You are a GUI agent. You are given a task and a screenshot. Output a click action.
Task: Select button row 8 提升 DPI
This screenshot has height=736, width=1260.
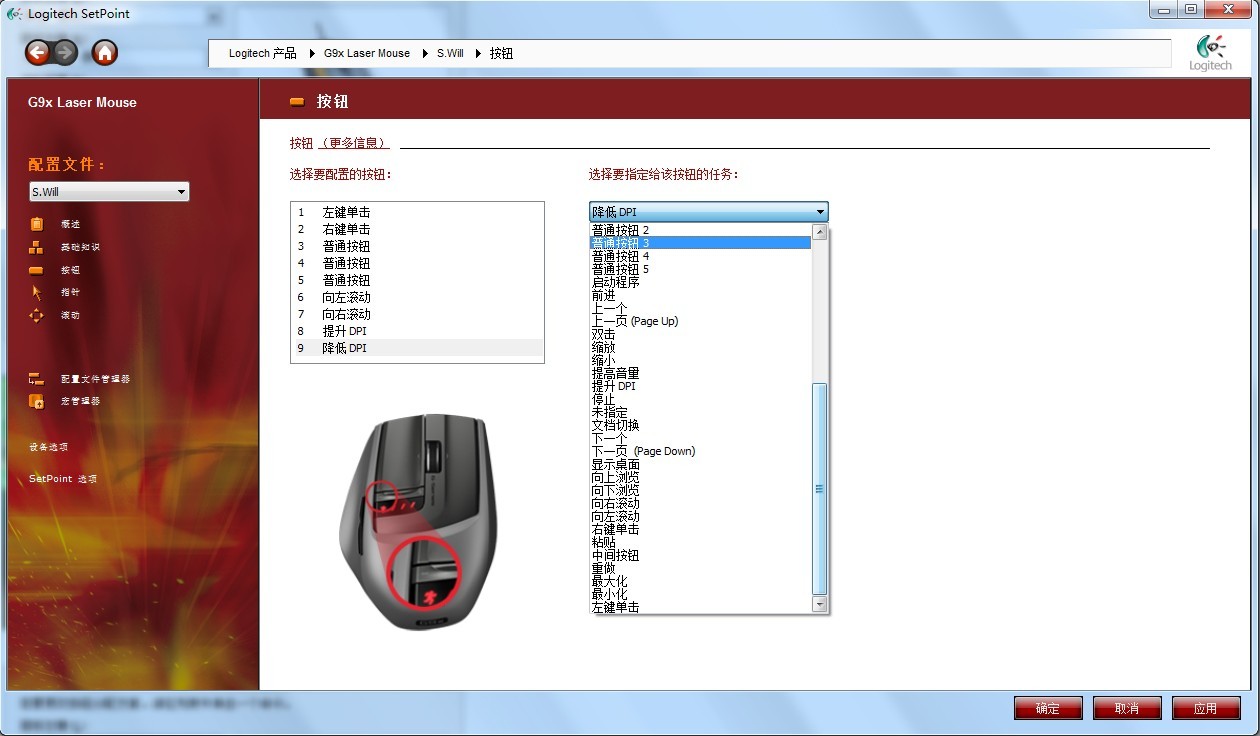(417, 332)
